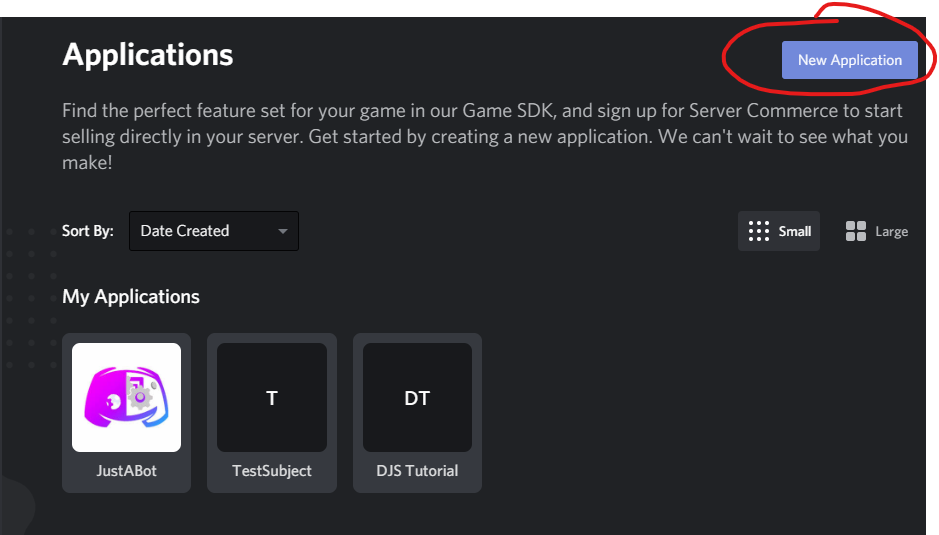
Task: Select the DJS Tutorial "DT" placeholder icon
Action: click(417, 398)
